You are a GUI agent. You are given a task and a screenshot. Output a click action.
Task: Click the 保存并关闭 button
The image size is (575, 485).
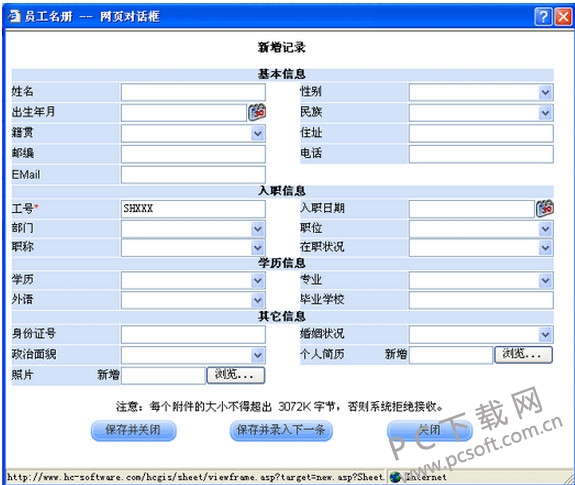pyautogui.click(x=133, y=430)
